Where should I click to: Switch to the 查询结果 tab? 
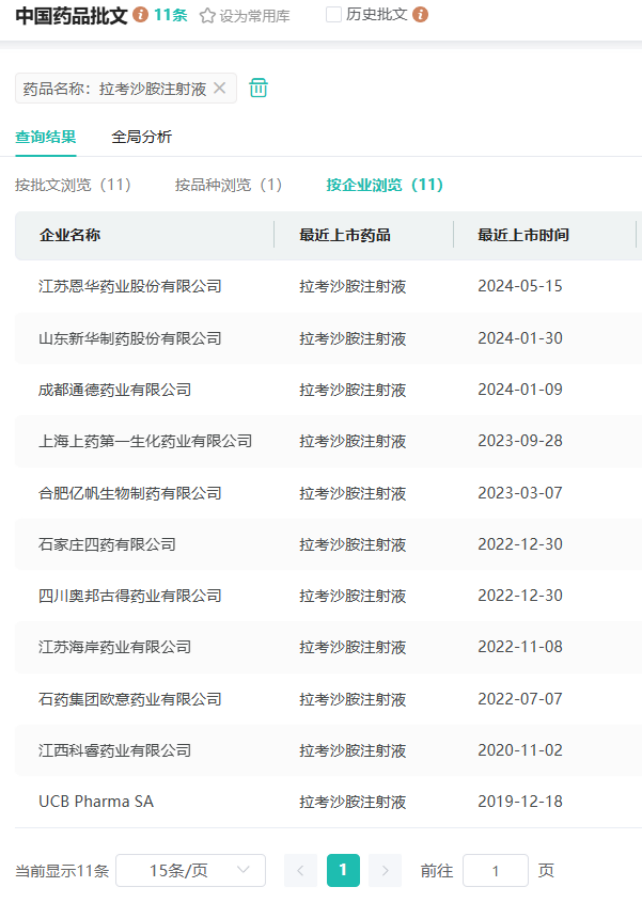46,137
